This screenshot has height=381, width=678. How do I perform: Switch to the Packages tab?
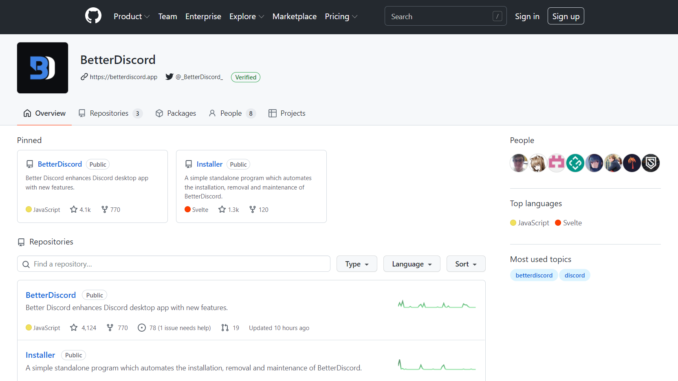pos(176,113)
